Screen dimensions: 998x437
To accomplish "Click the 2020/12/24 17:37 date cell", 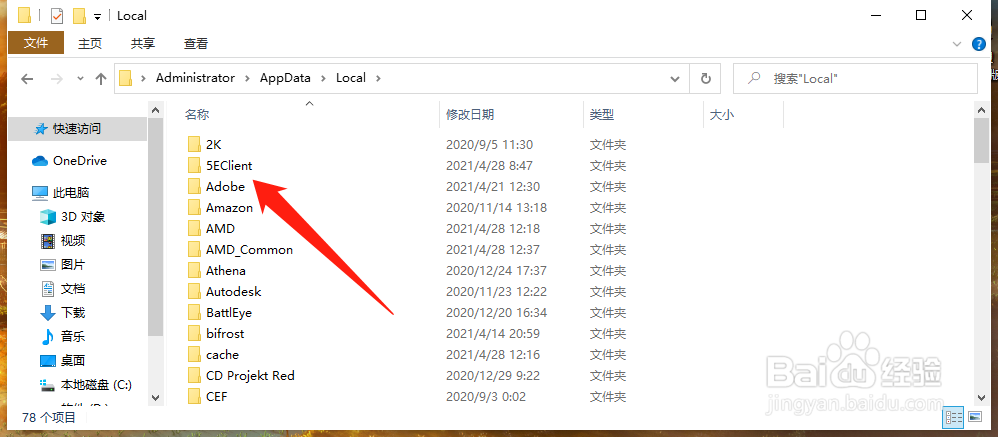I will 496,270.
